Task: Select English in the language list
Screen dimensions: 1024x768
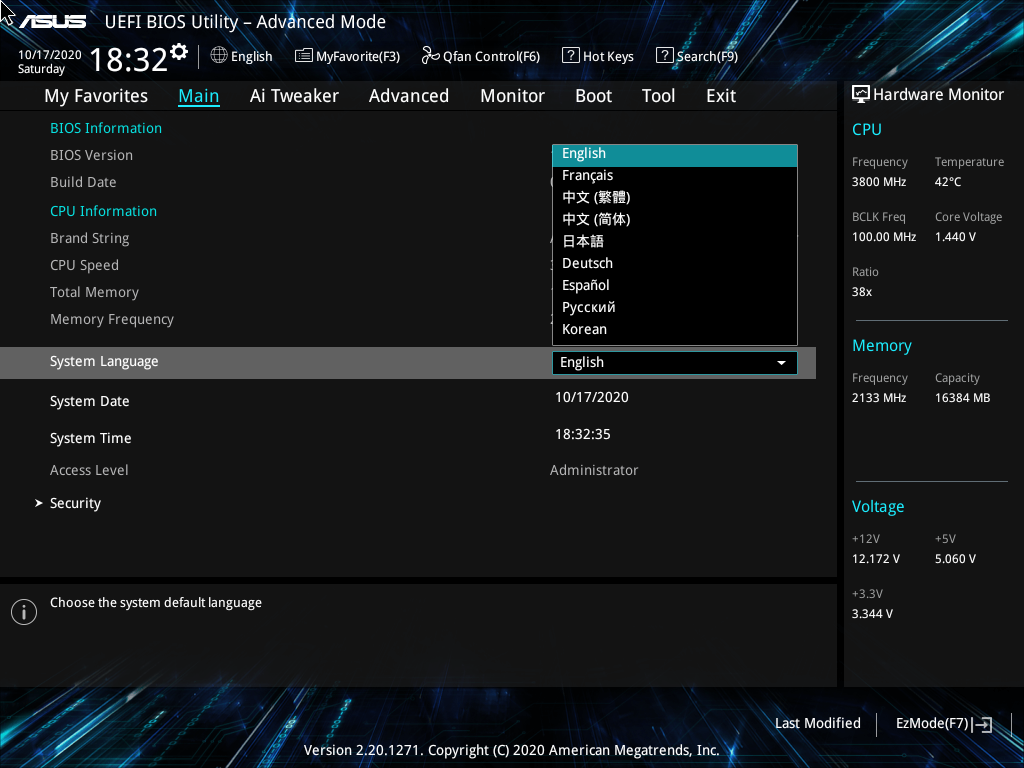Action: [x=675, y=153]
